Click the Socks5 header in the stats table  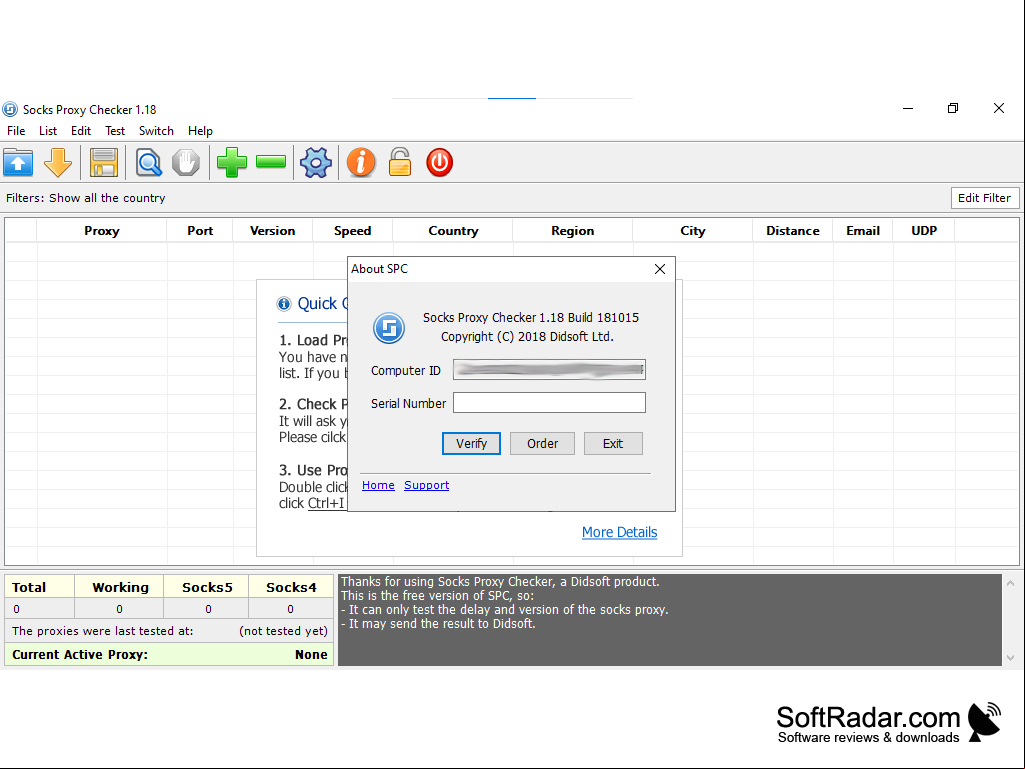[207, 587]
